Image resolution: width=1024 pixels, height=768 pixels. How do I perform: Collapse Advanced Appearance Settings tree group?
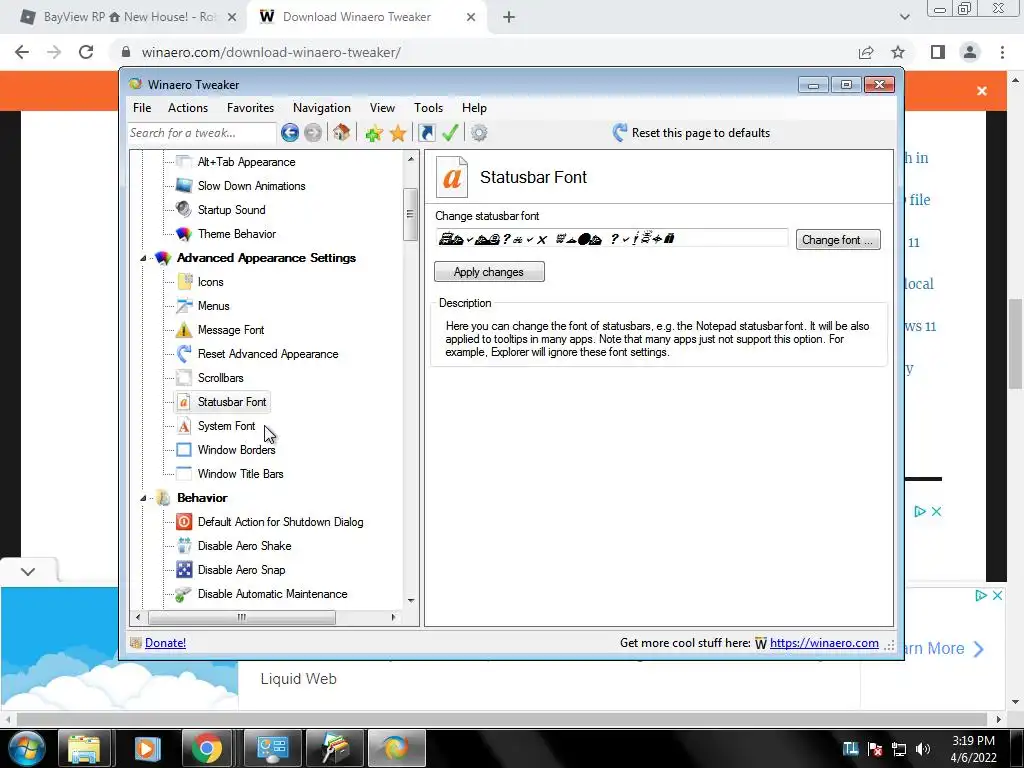click(143, 259)
